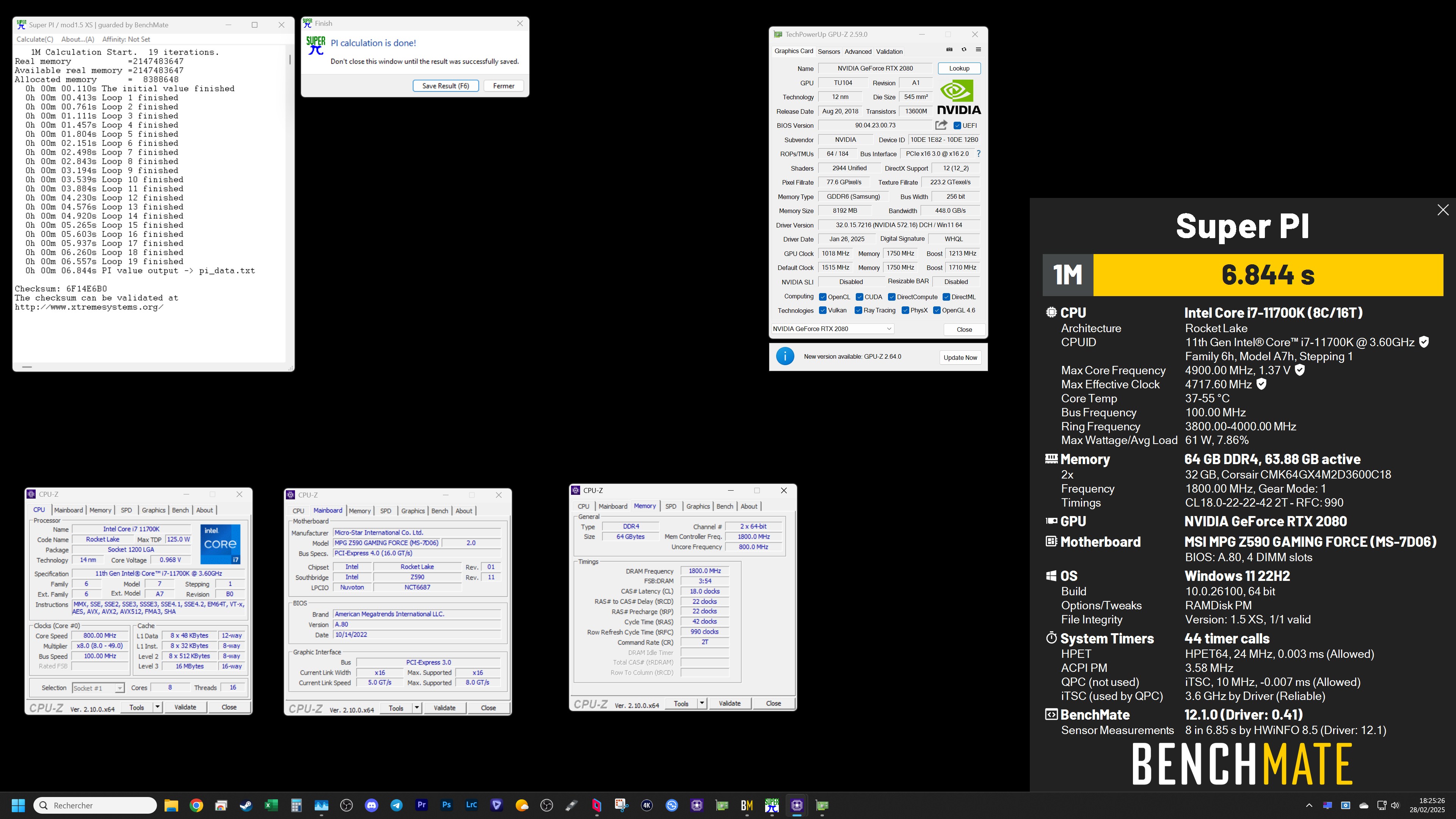The height and width of the screenshot is (819, 1456).
Task: Open Discord from the taskbar
Action: pos(371,805)
